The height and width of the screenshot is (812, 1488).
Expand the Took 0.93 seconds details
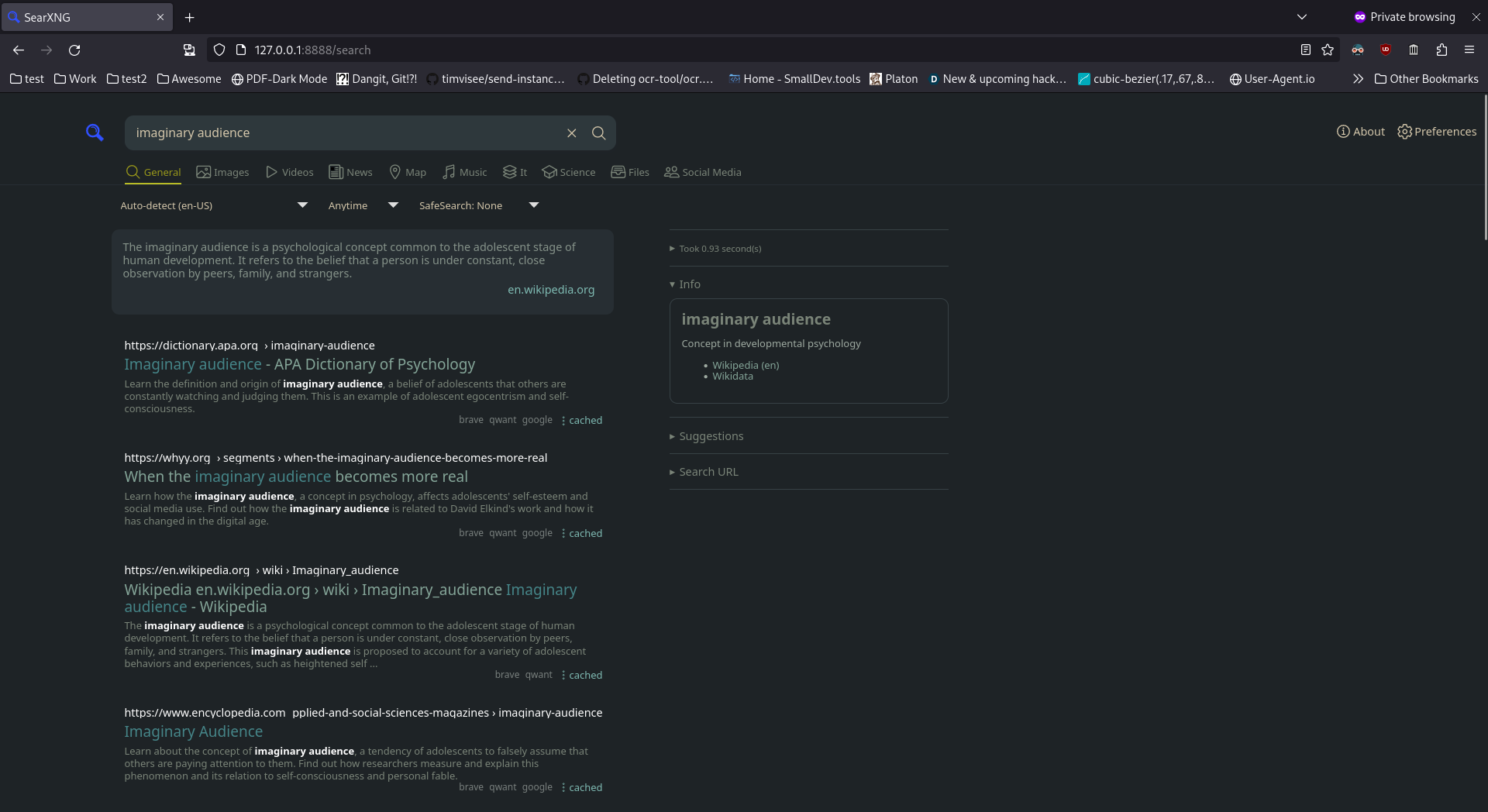click(715, 249)
